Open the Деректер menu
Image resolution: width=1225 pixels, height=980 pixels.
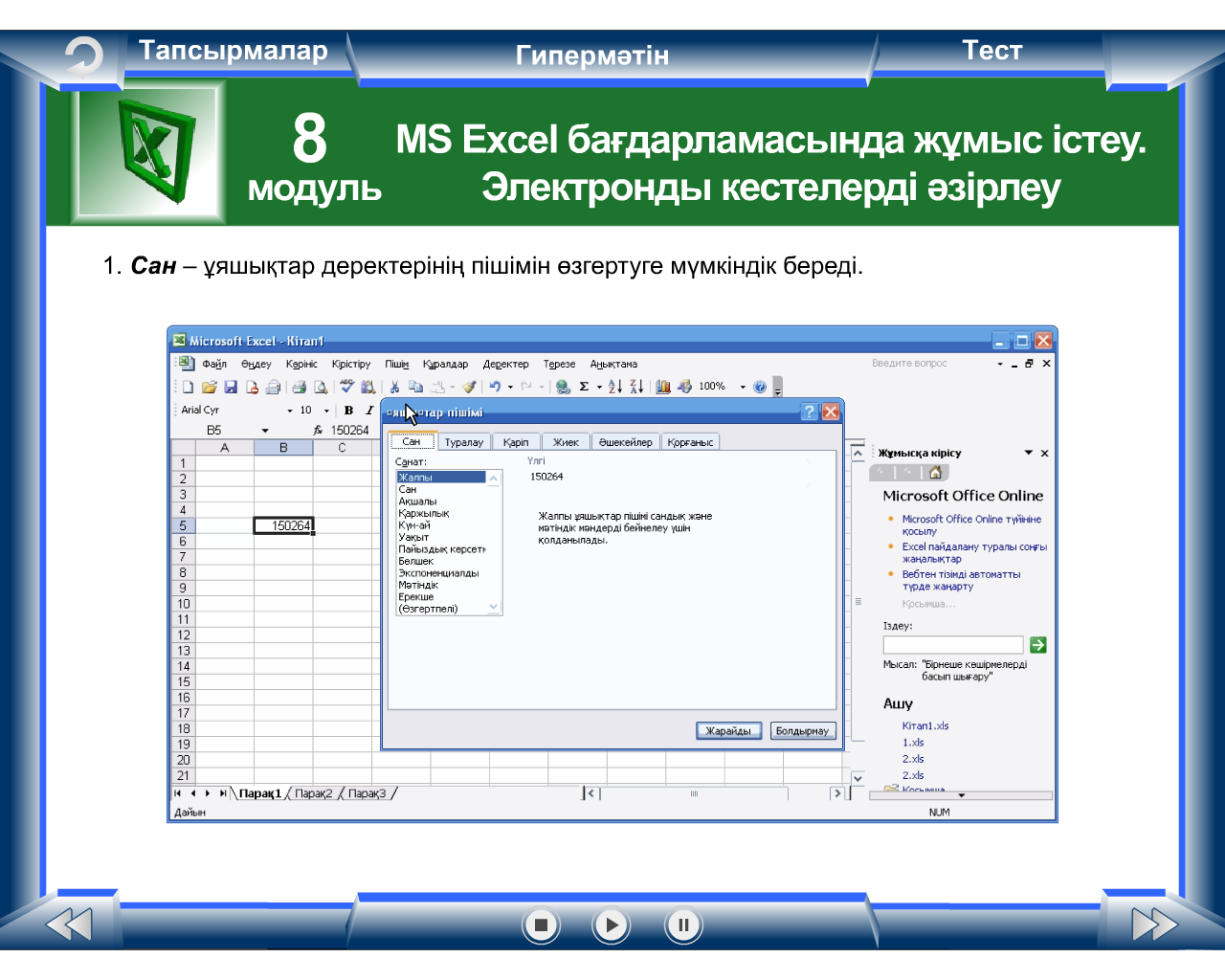click(x=505, y=364)
